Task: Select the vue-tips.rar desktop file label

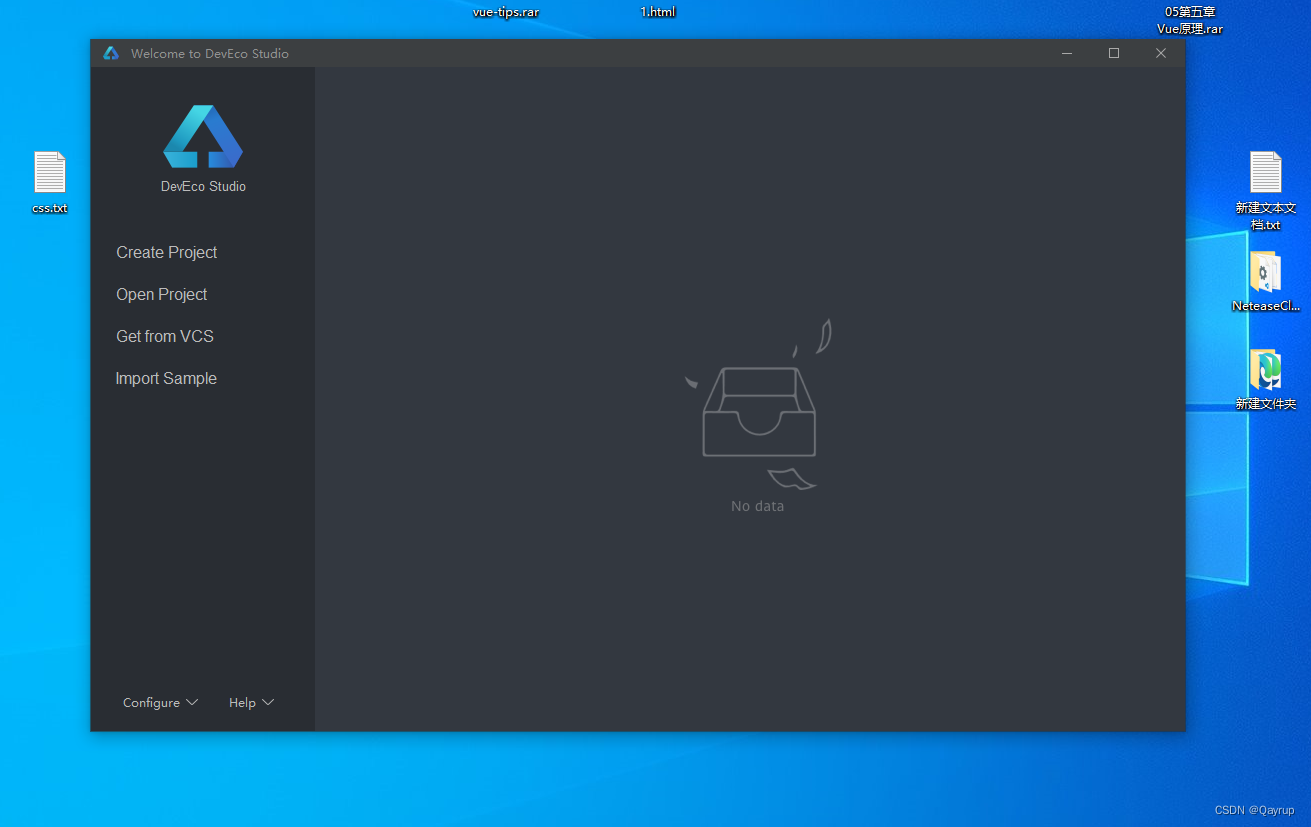Action: [506, 12]
